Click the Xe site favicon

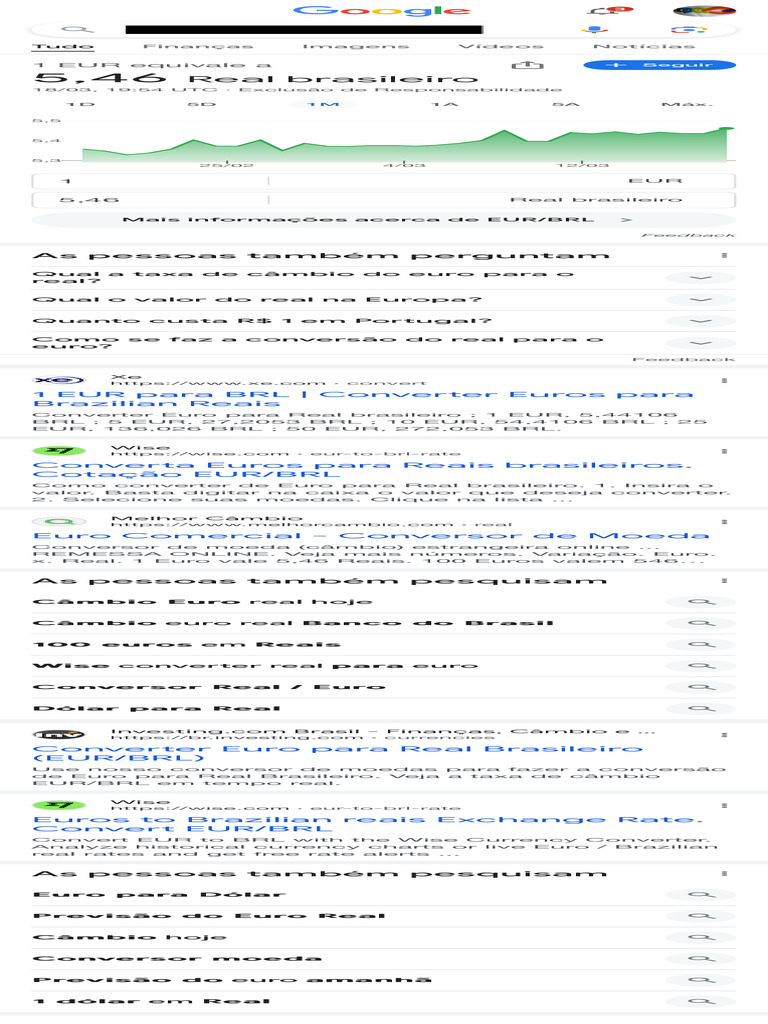click(59, 380)
